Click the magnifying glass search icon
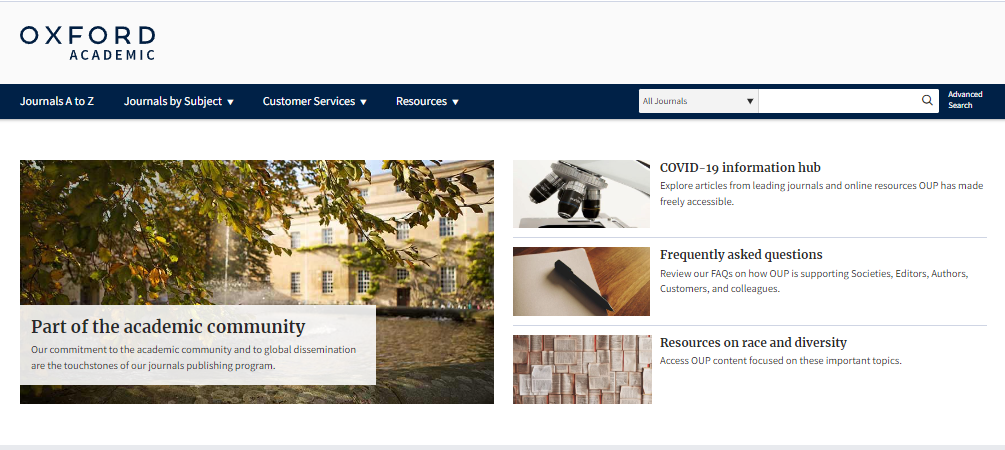Screen dimensions: 1005x450 point(927,101)
